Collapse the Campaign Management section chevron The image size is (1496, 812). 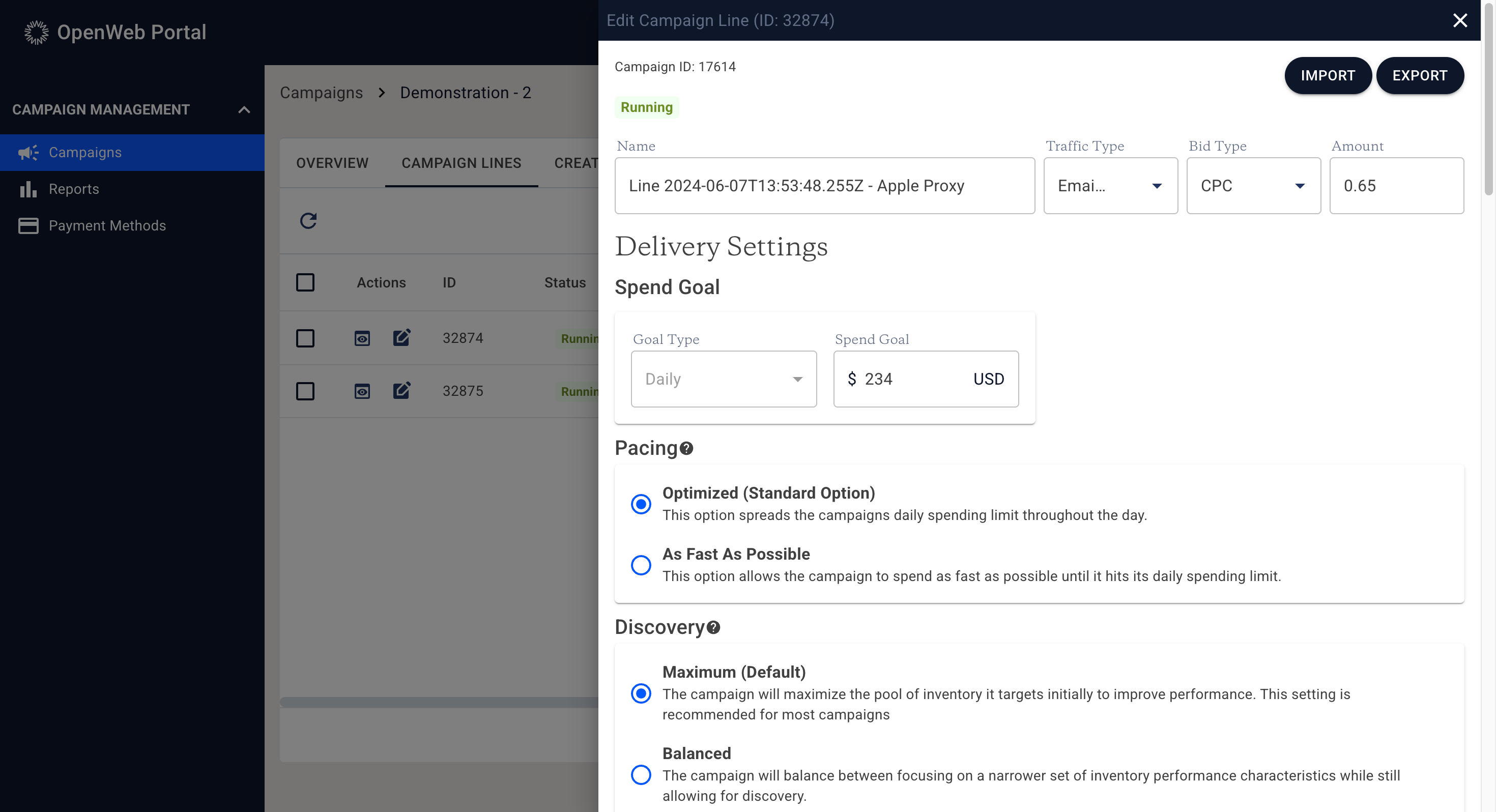(x=244, y=110)
